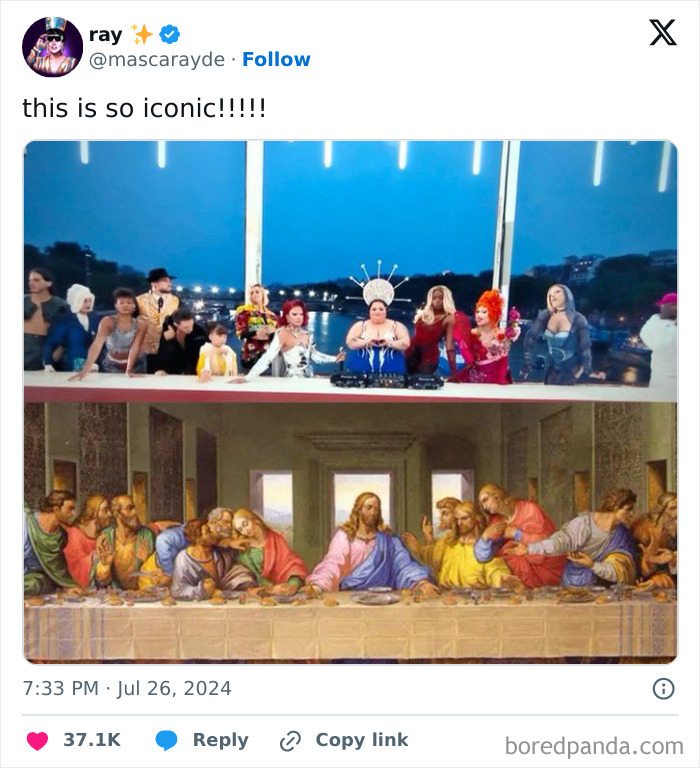Screen dimensions: 700x768
Task: Click the display name ray
Action: coord(105,35)
